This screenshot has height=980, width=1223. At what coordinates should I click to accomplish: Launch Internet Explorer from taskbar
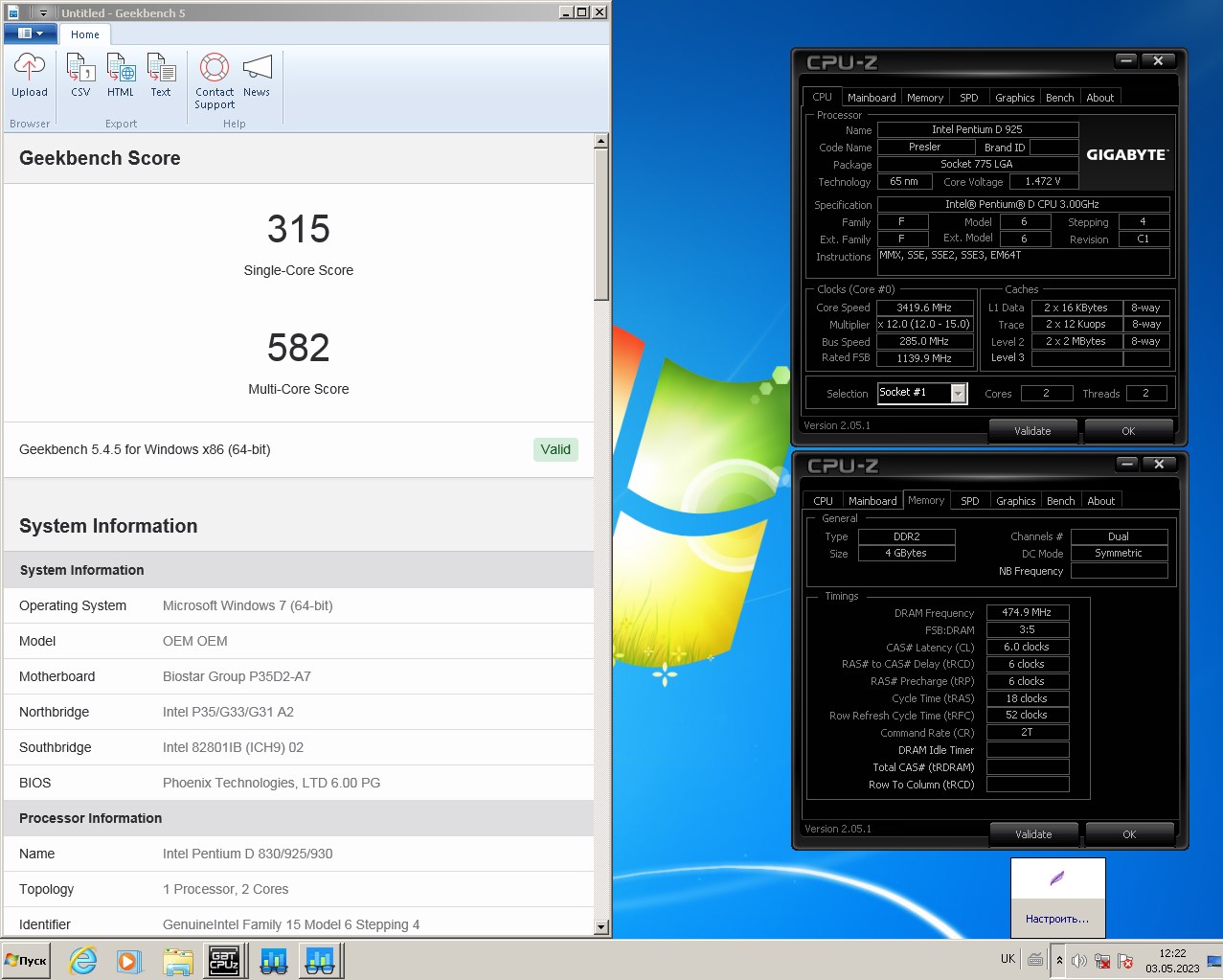click(x=83, y=960)
